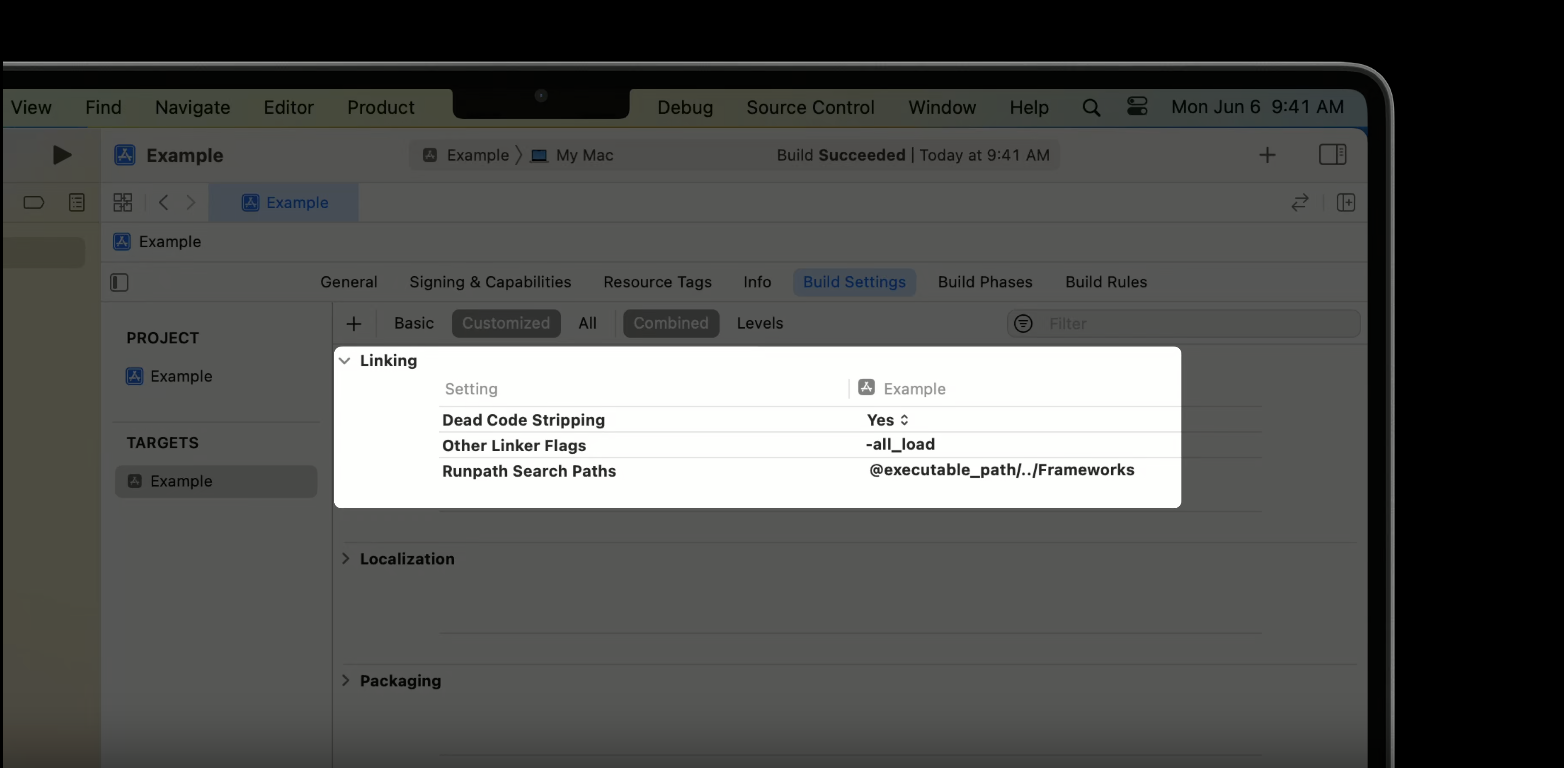
Task: Switch to the Resource Tags tab
Action: click(x=657, y=282)
